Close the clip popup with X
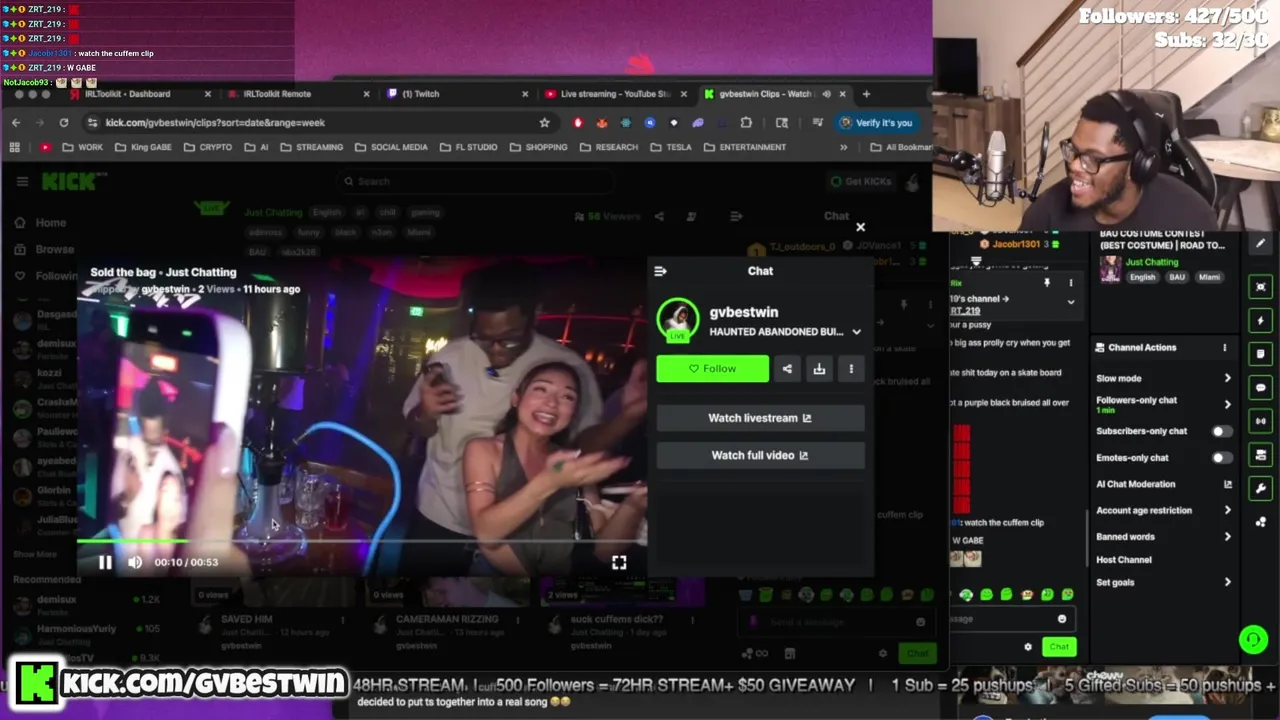The height and width of the screenshot is (720, 1280). tap(860, 227)
